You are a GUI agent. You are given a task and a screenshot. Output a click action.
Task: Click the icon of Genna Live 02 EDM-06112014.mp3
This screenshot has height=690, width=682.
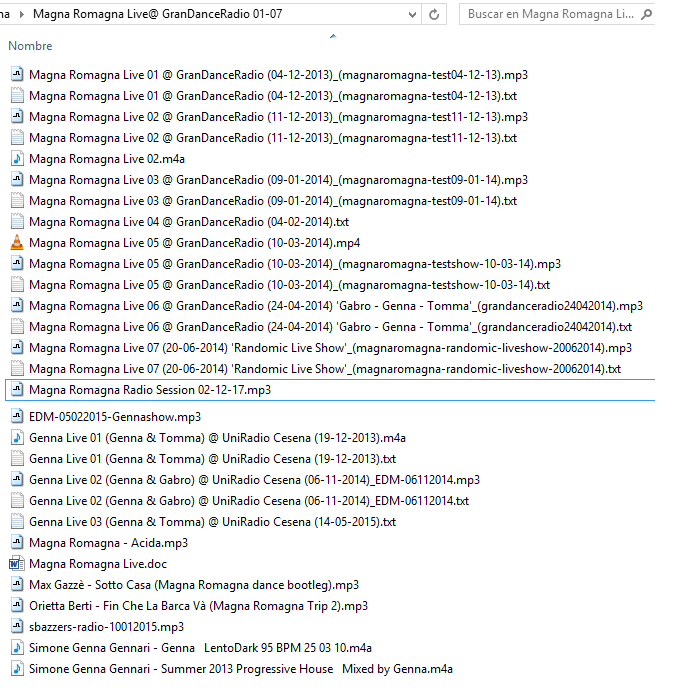(x=17, y=480)
